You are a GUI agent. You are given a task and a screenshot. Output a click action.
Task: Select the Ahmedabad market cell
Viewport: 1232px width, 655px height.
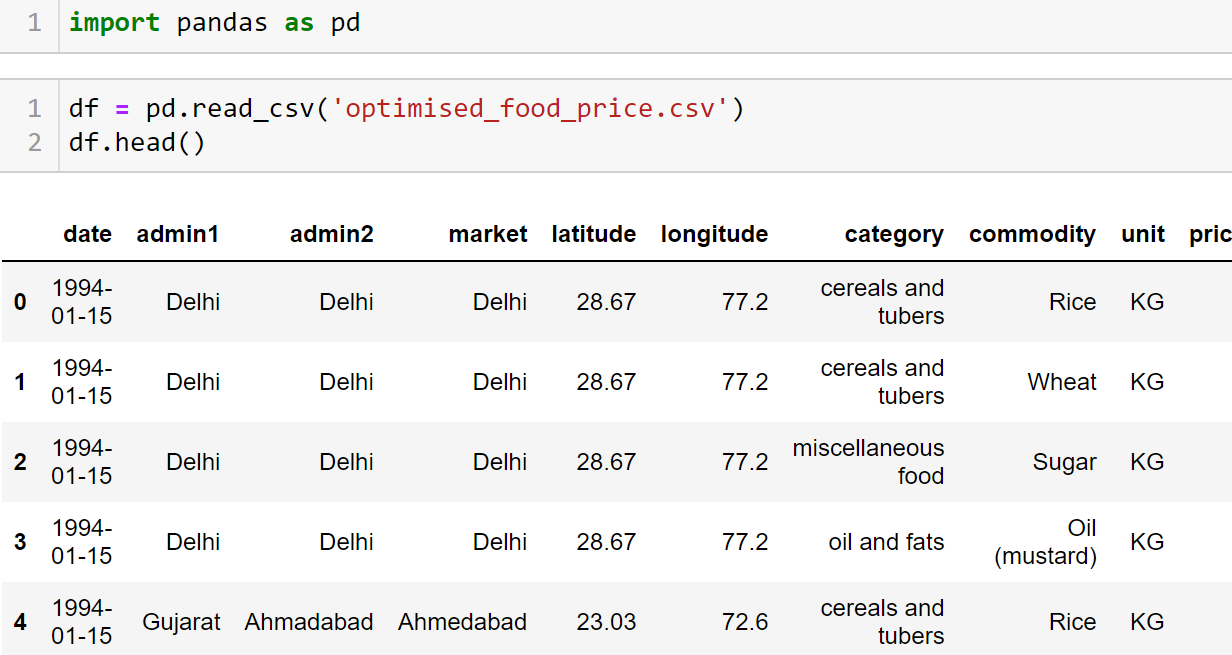(462, 622)
